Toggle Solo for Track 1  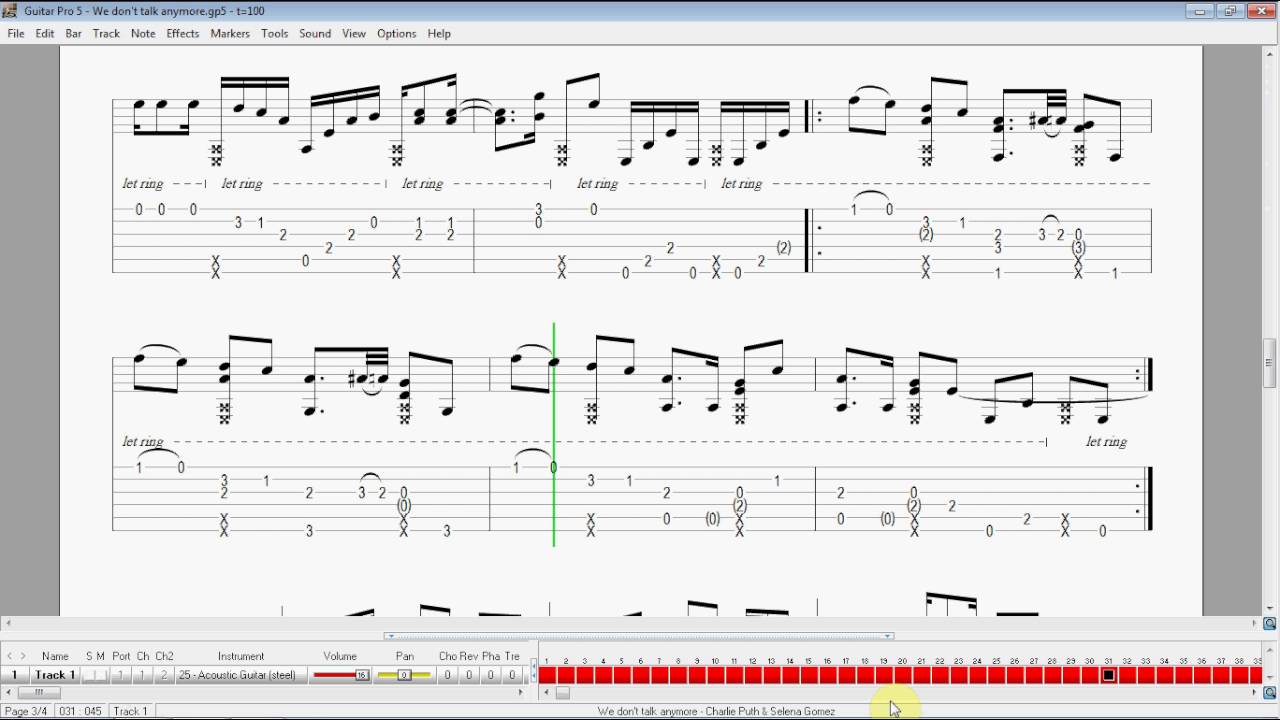pyautogui.click(x=89, y=675)
